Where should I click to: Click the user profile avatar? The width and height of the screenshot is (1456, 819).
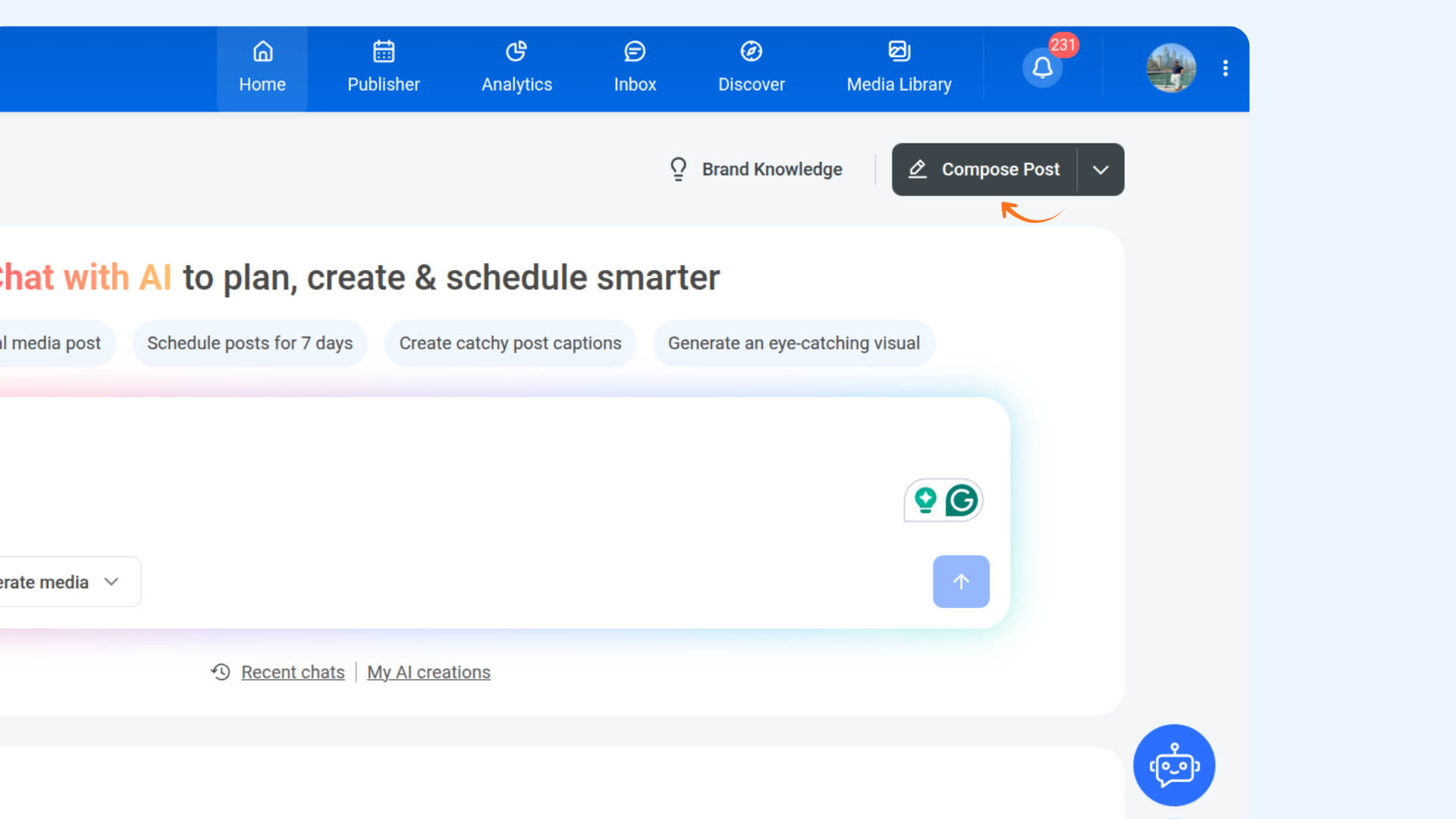click(x=1171, y=68)
